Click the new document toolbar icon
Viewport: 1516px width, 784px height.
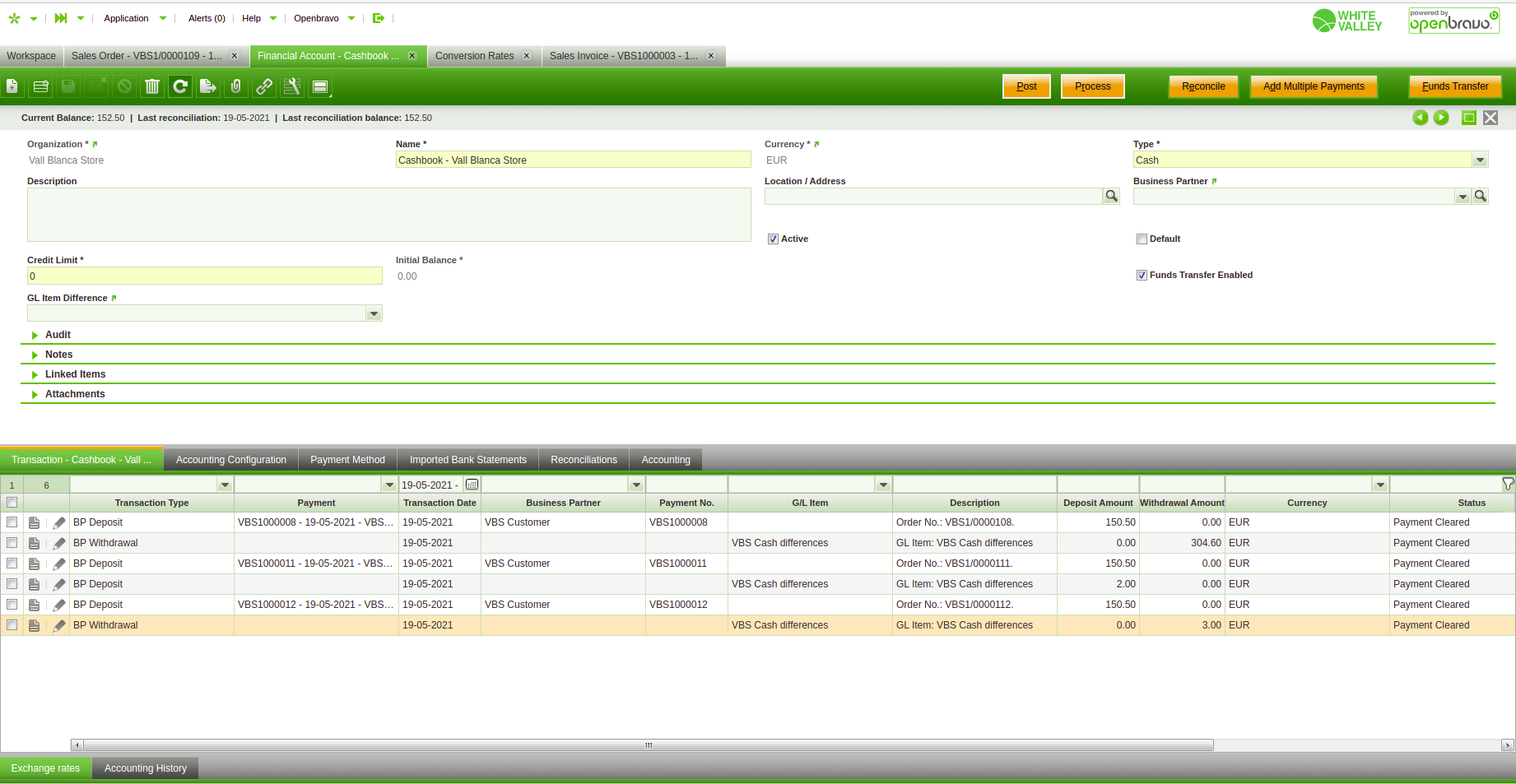(x=12, y=86)
